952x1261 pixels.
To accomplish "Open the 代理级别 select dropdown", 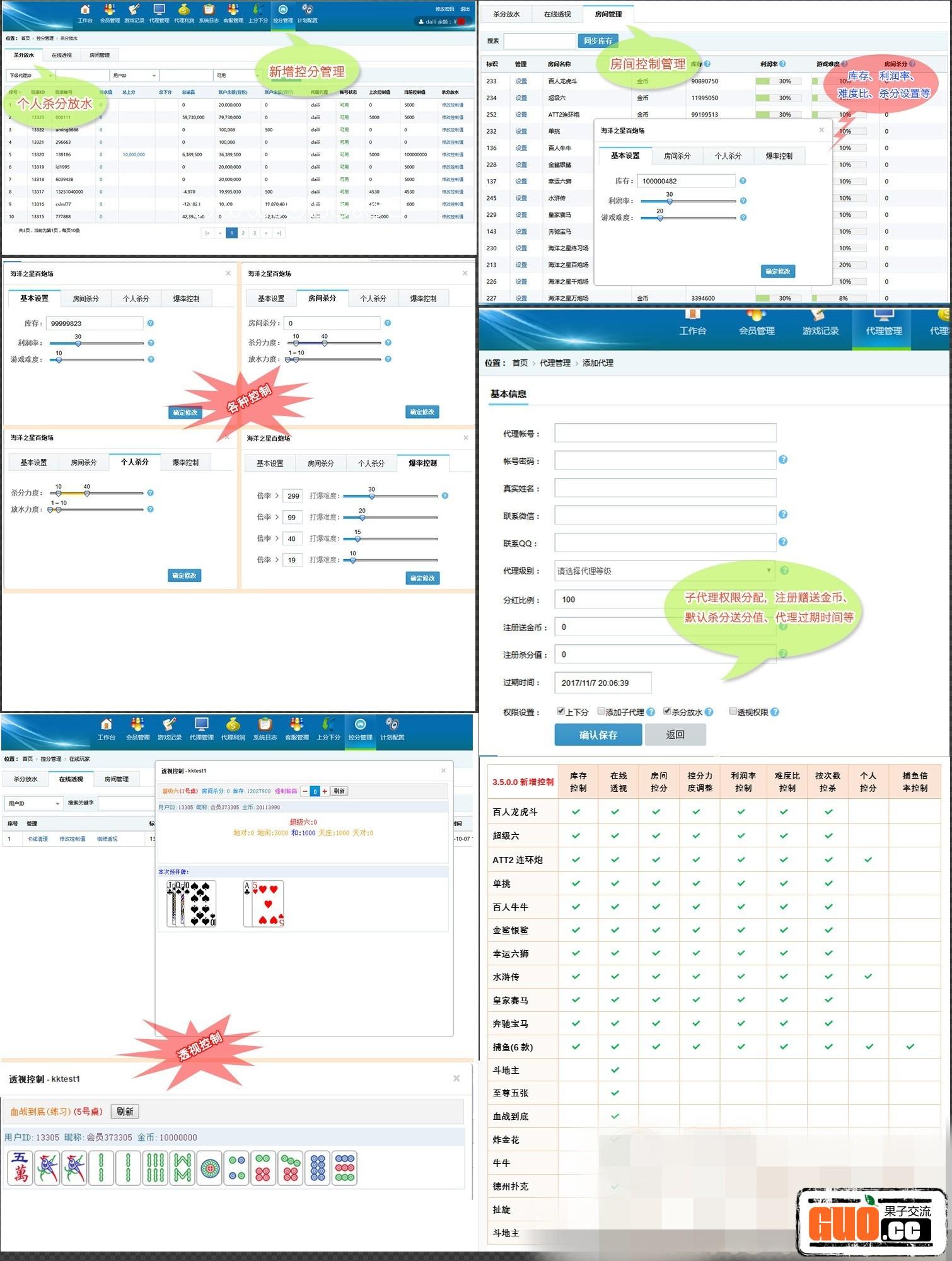I will coord(665,571).
